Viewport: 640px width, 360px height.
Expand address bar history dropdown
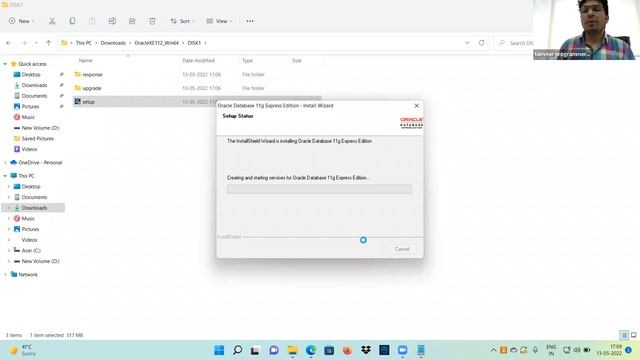(467, 43)
